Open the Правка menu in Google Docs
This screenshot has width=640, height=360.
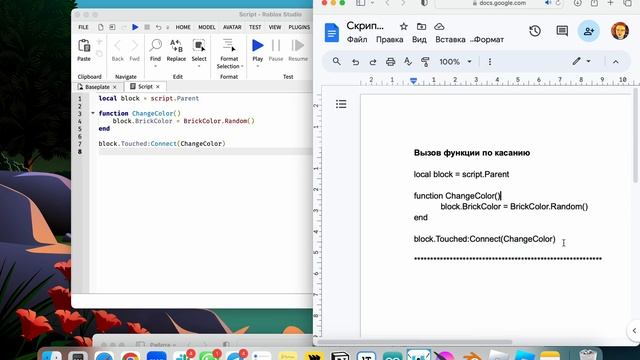(389, 40)
